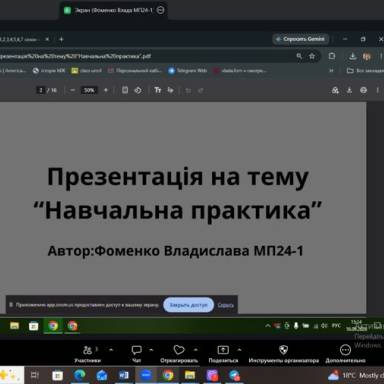This screenshot has width=384, height=384.
Task: Click the address bar with PDF URL
Action: tap(147, 56)
